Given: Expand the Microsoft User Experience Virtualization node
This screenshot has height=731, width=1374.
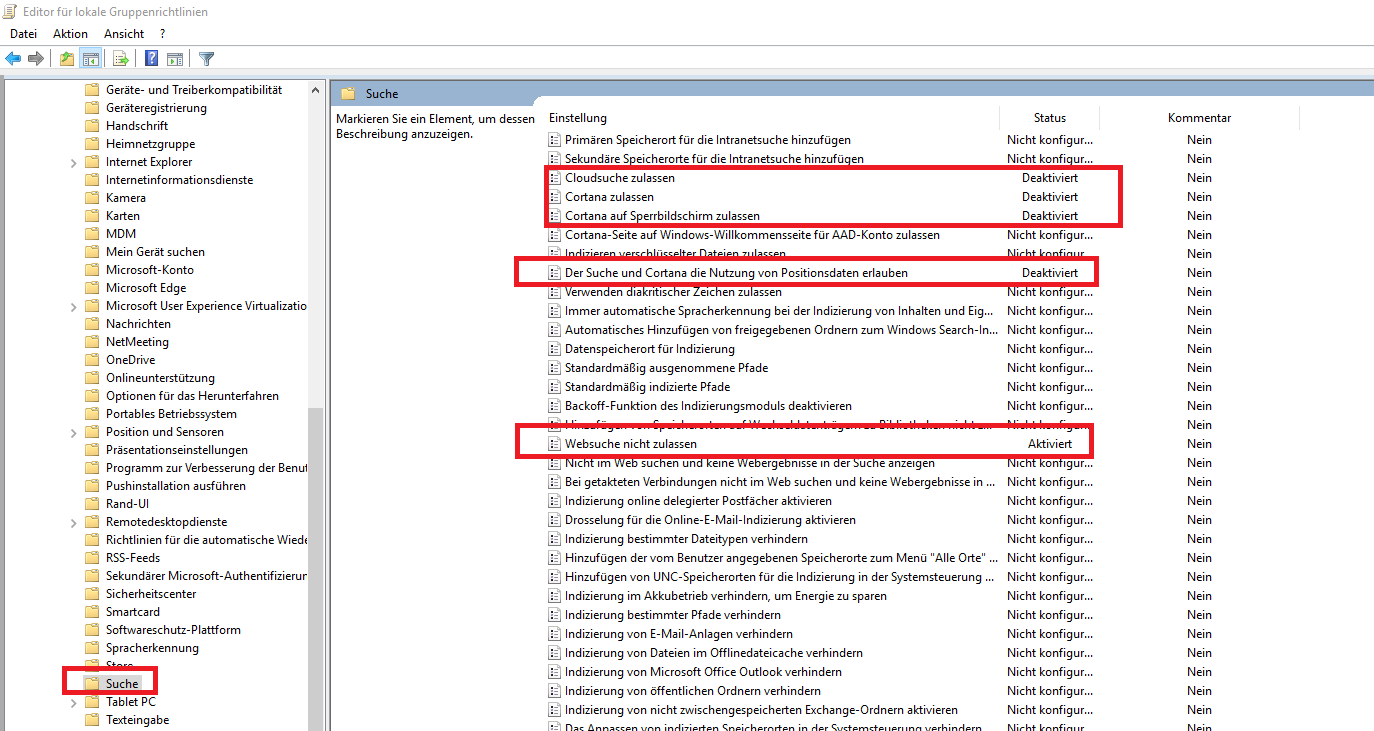Looking at the screenshot, I should coord(74,306).
